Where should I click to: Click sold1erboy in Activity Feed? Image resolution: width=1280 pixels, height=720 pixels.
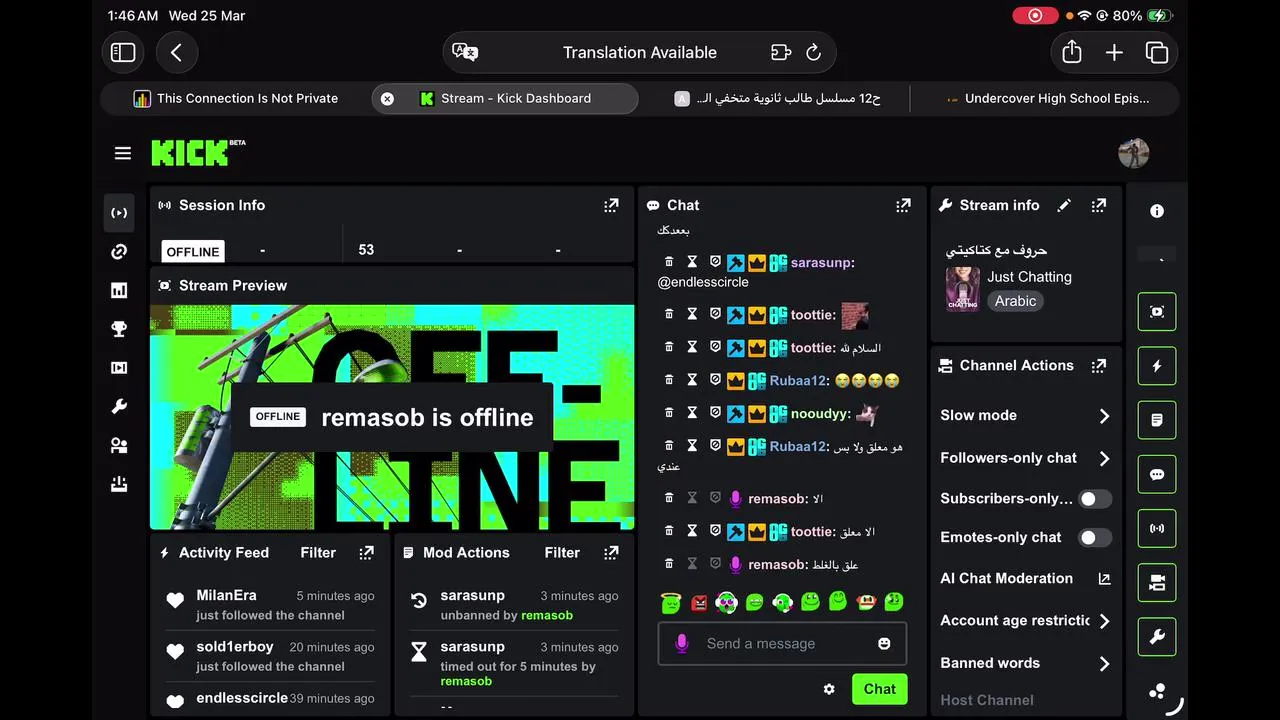[x=234, y=647]
